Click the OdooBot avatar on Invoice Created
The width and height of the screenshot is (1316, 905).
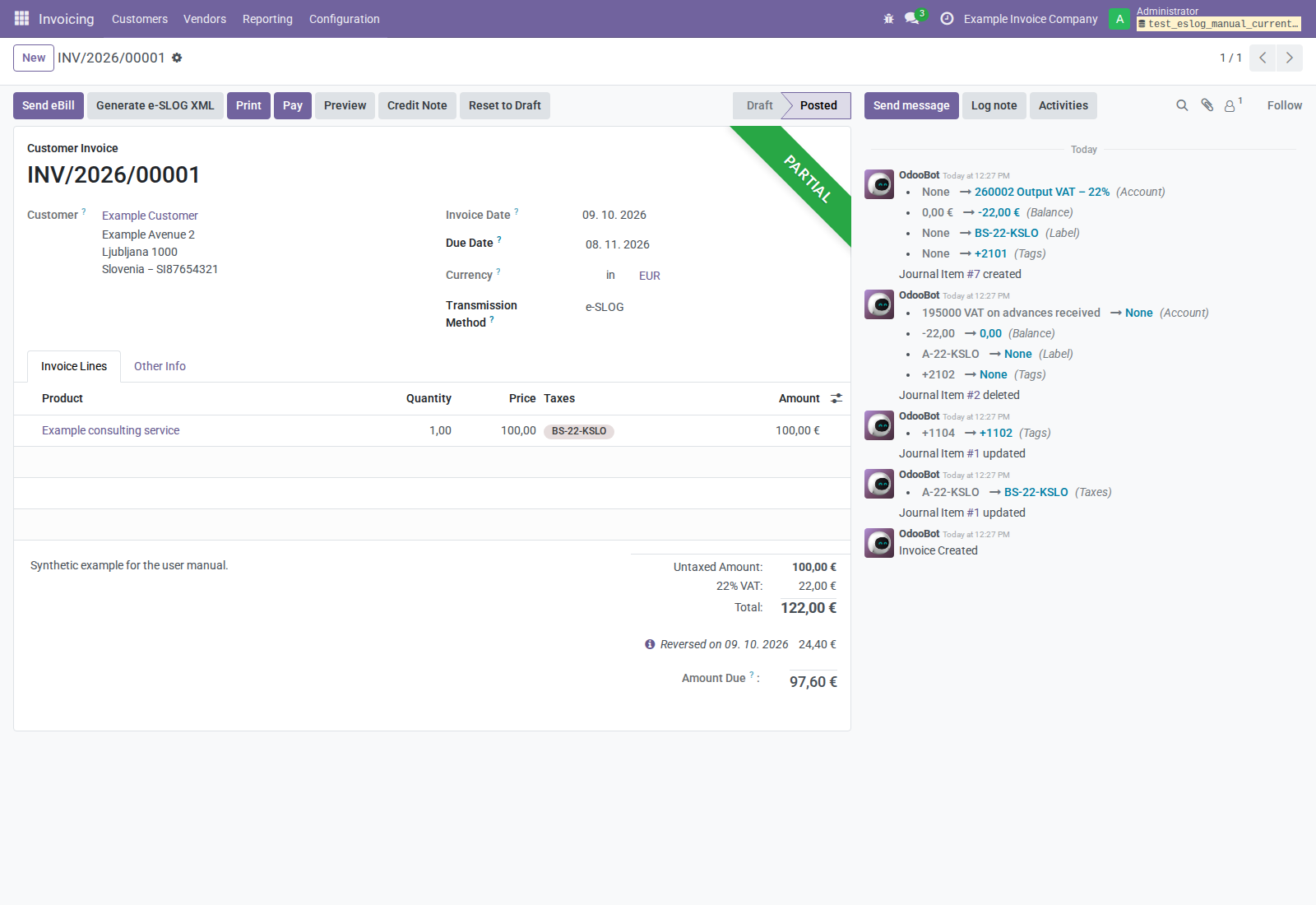click(x=879, y=543)
